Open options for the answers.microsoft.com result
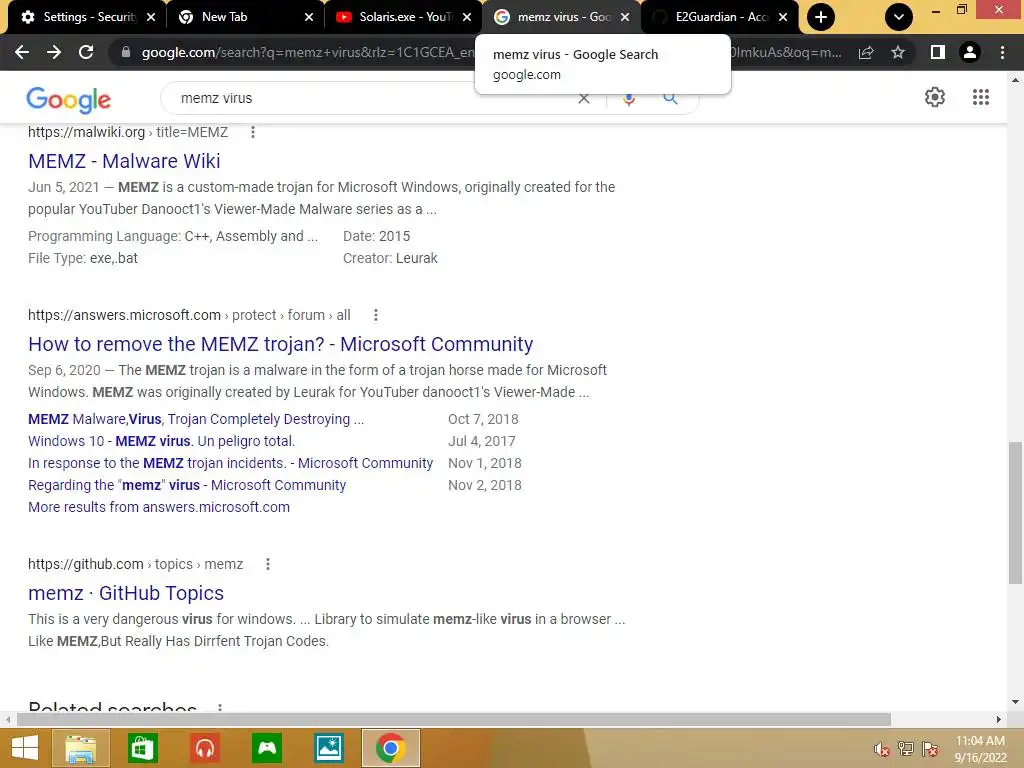Screen dimensions: 1024x768 point(376,315)
